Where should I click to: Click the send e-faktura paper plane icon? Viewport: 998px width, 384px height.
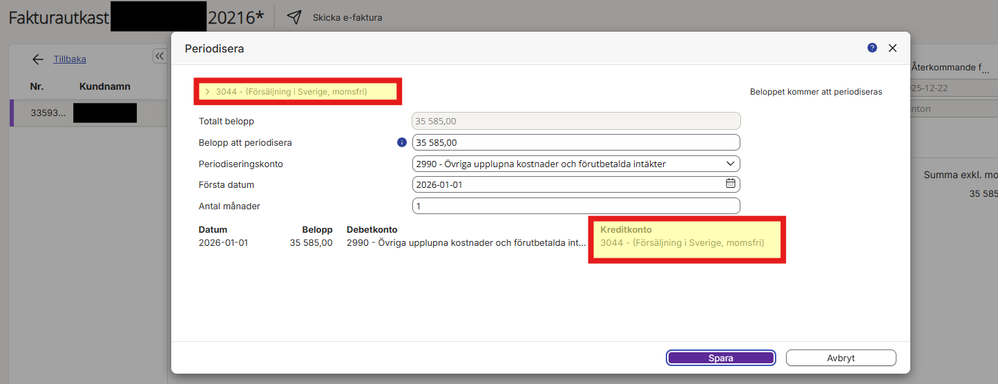pyautogui.click(x=293, y=17)
